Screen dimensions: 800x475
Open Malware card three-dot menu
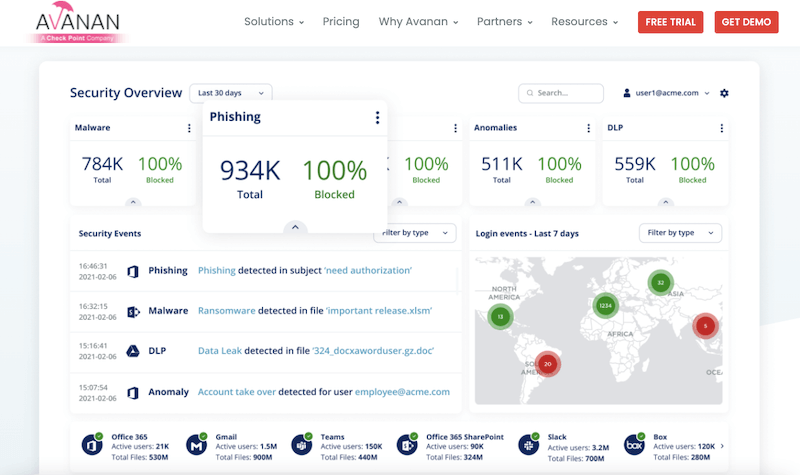tap(189, 128)
